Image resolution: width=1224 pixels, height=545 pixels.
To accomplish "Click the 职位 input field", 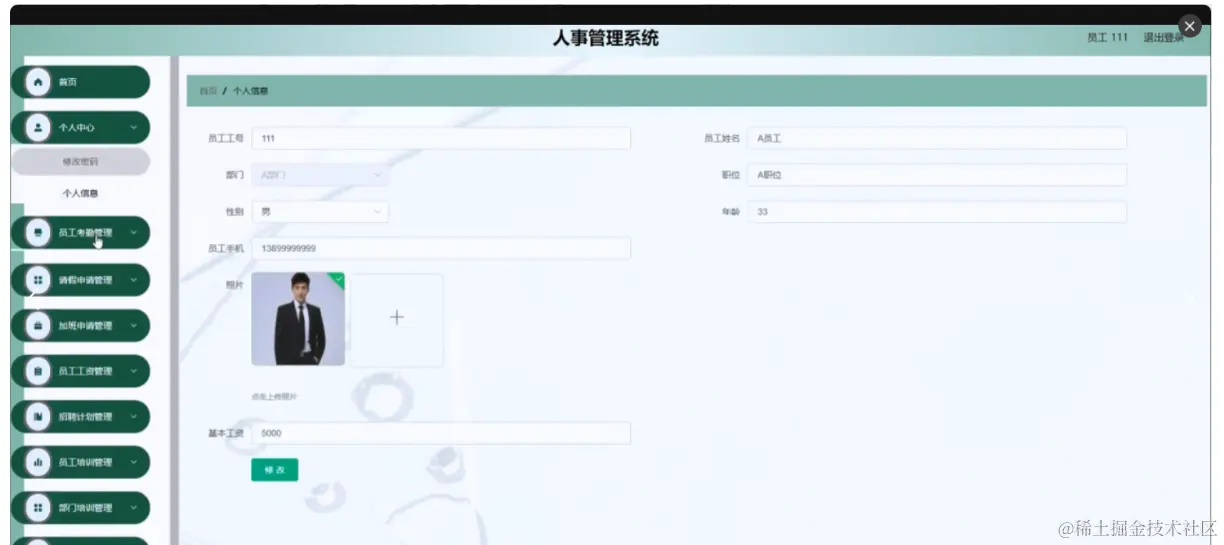I will click(x=937, y=175).
